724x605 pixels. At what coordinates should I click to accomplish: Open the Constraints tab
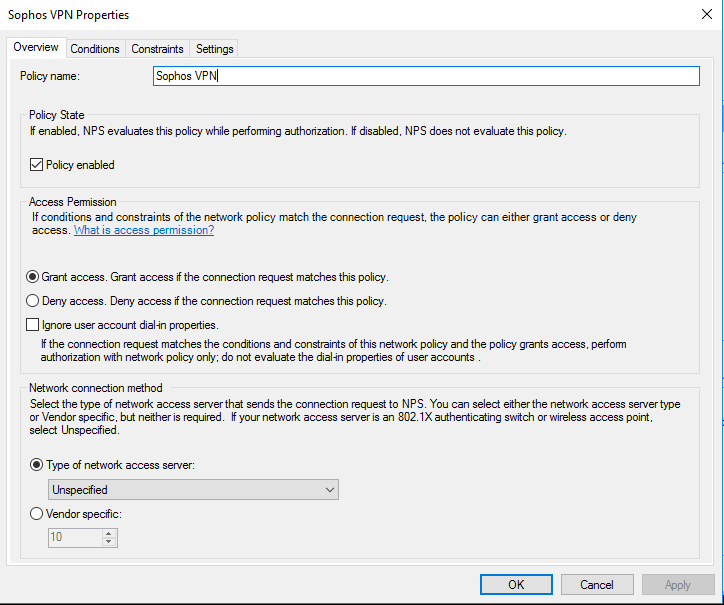point(157,49)
